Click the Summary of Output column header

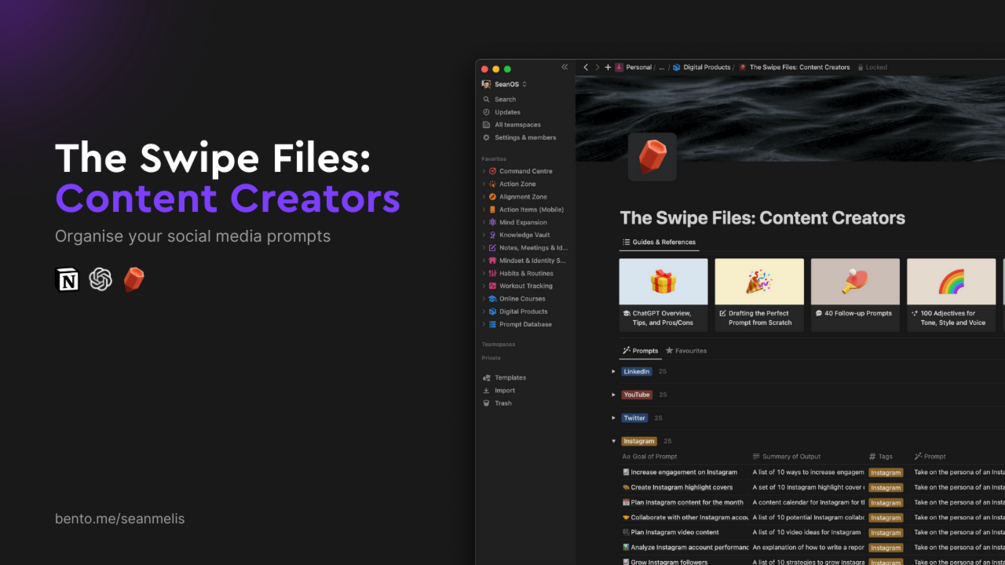(786, 457)
